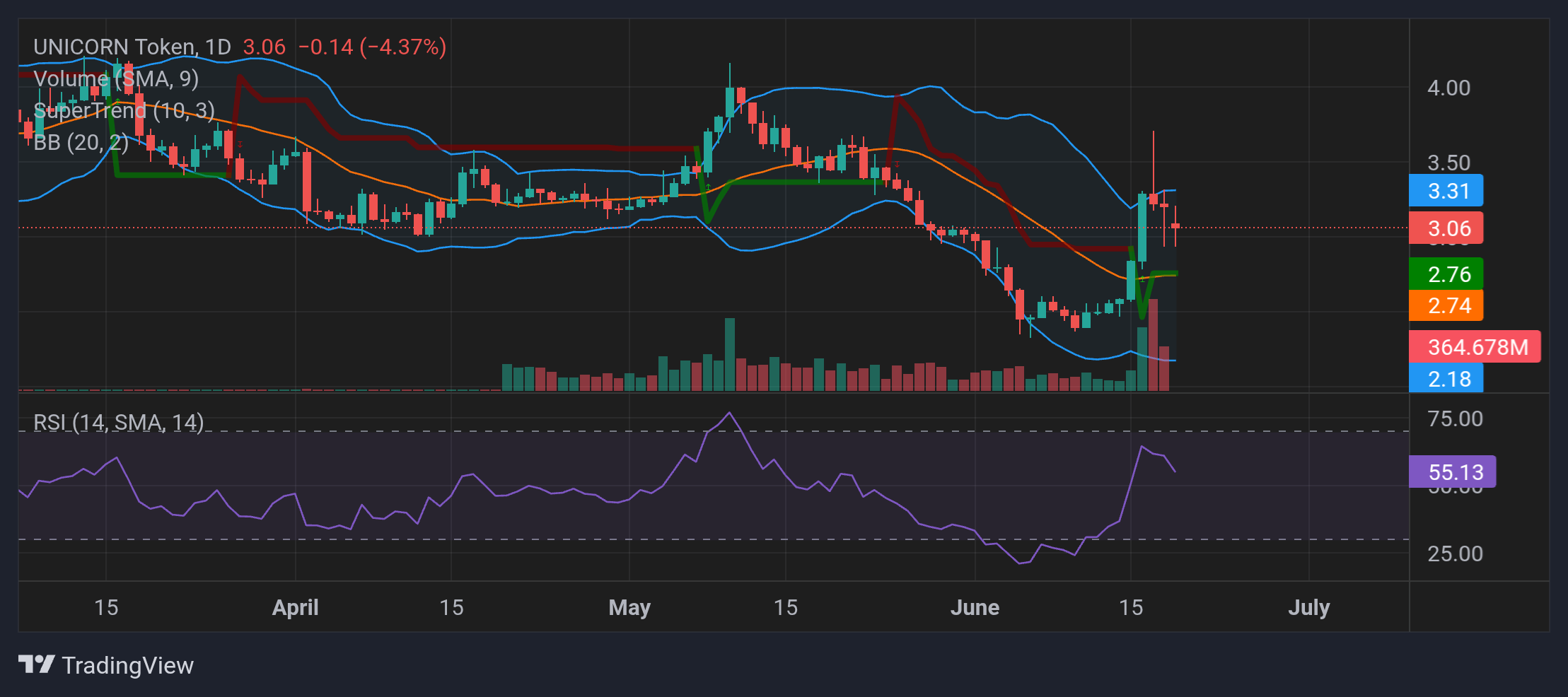Click the 15 date label between April and May
The height and width of the screenshot is (697, 1568).
pos(451,607)
